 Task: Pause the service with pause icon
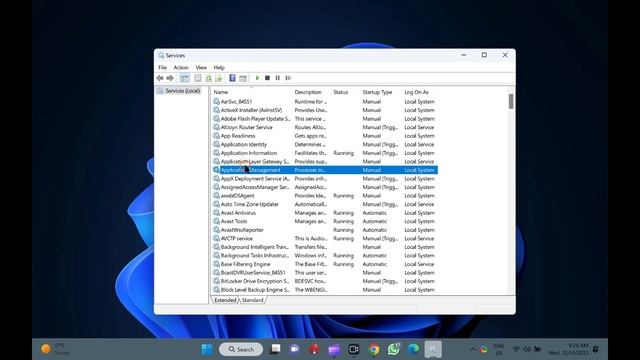coord(278,78)
